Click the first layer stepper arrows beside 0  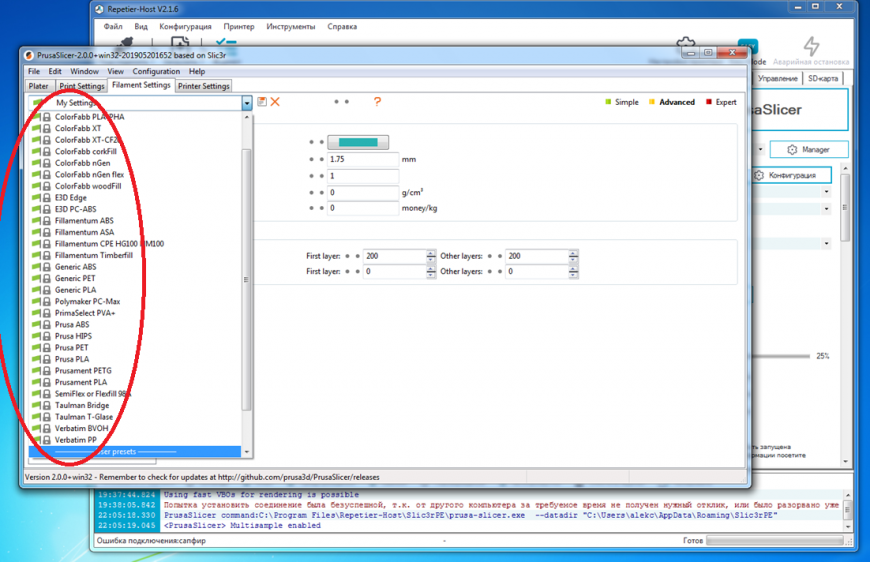(x=431, y=272)
